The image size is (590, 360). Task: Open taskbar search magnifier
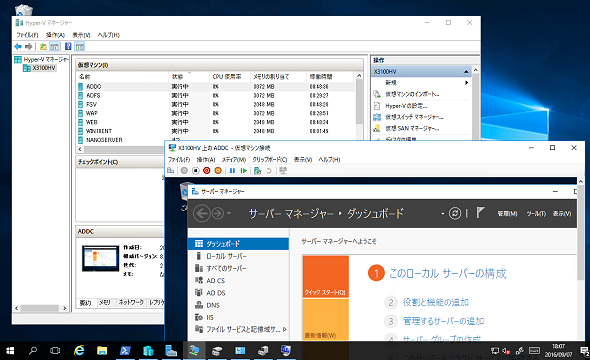point(33,351)
